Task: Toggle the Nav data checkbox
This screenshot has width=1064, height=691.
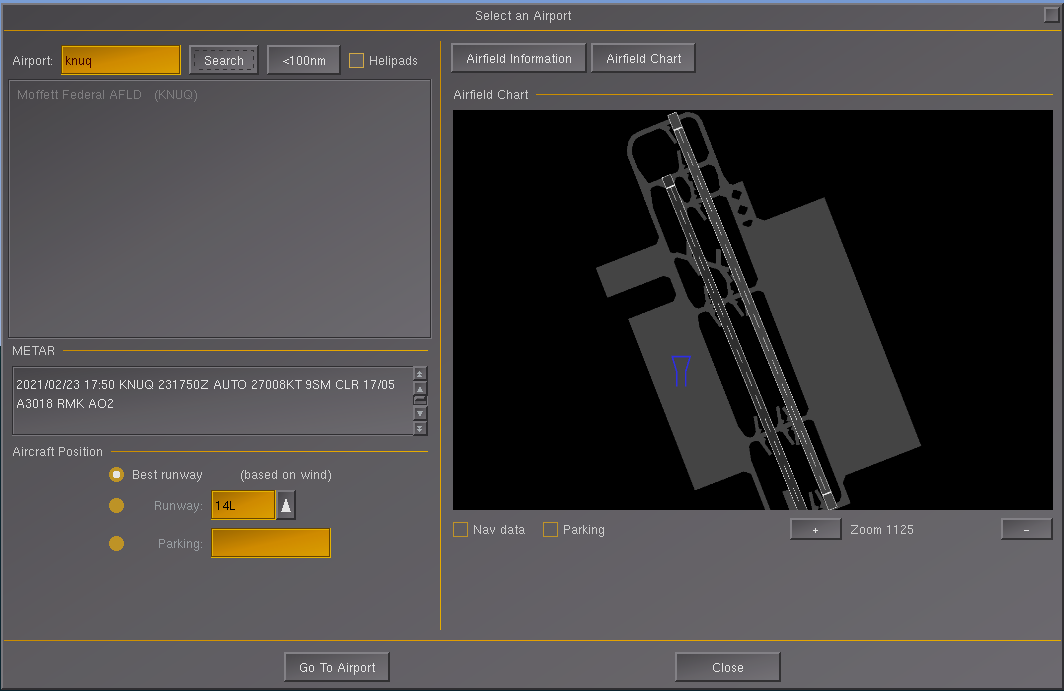Action: click(460, 529)
